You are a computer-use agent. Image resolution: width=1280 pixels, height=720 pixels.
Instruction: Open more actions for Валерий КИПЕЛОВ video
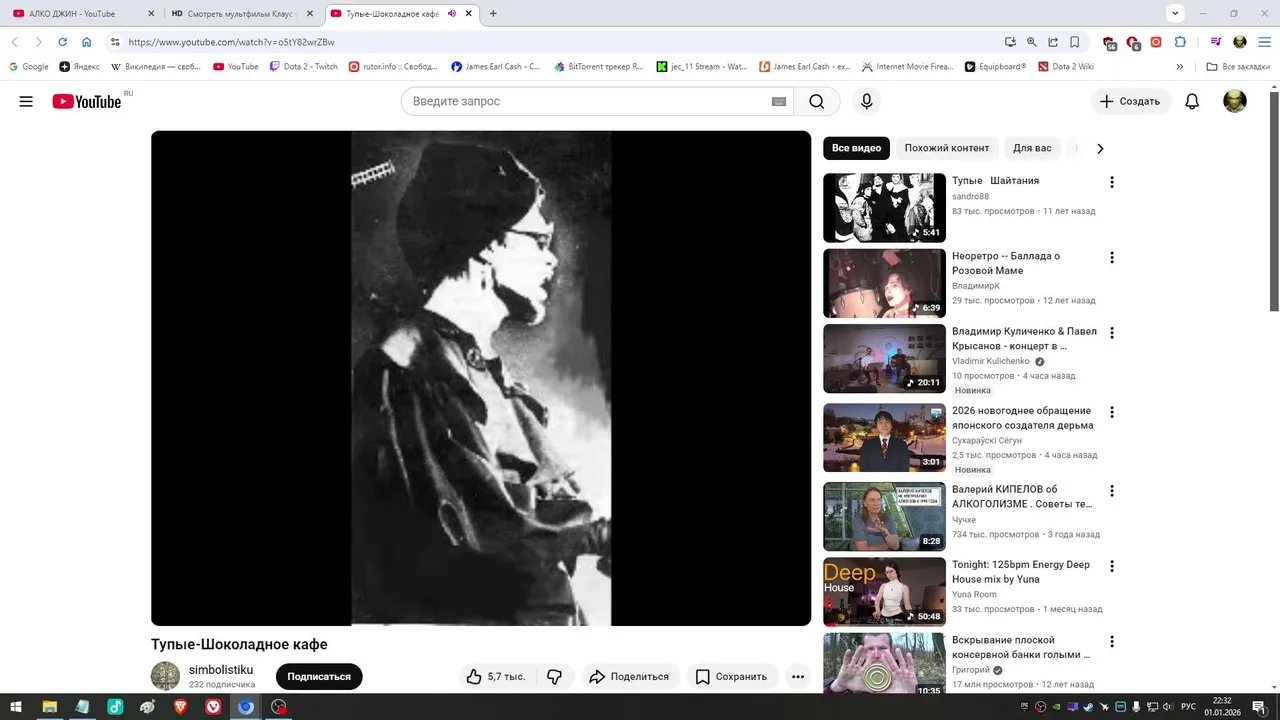(x=1111, y=491)
